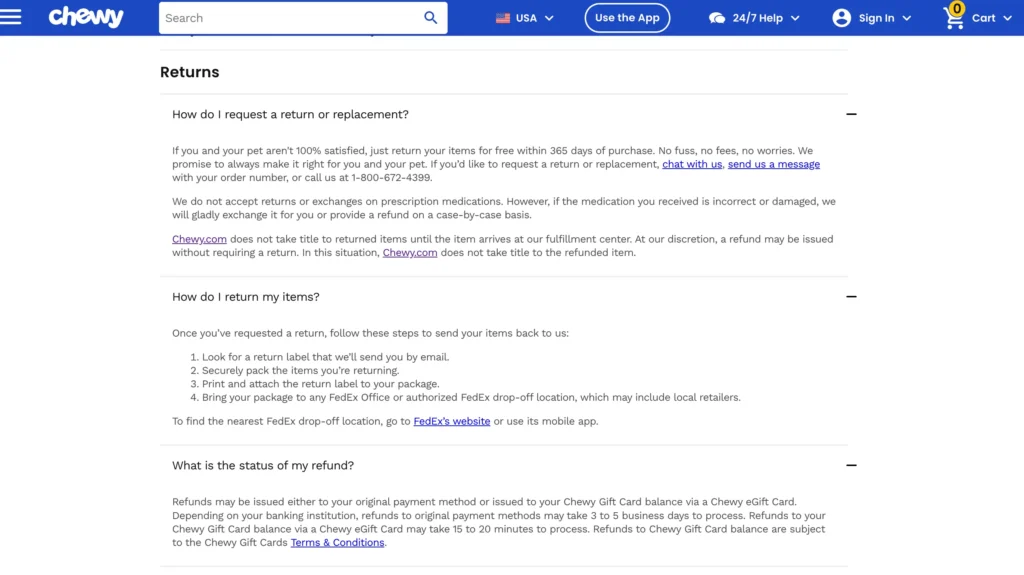Open the Terms & Conditions link
Screen dimensions: 1024x575
[337, 543]
